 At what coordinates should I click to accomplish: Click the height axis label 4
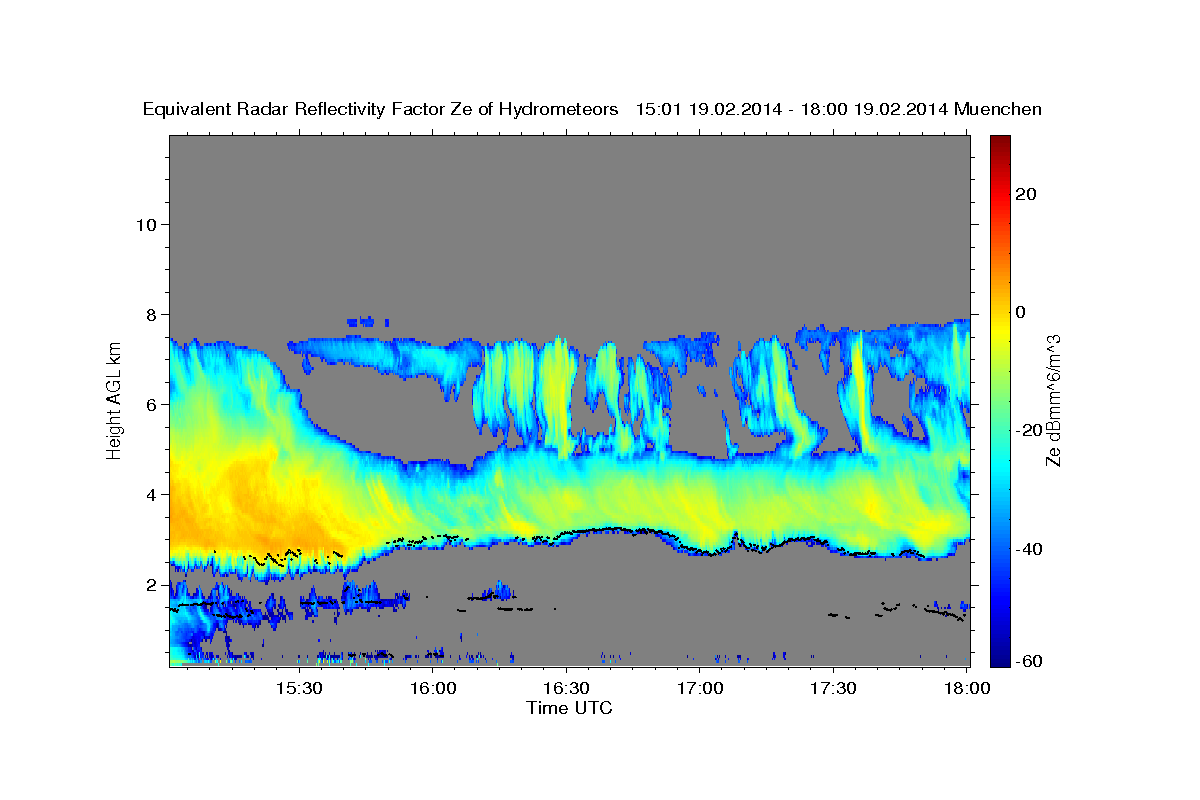coord(152,494)
